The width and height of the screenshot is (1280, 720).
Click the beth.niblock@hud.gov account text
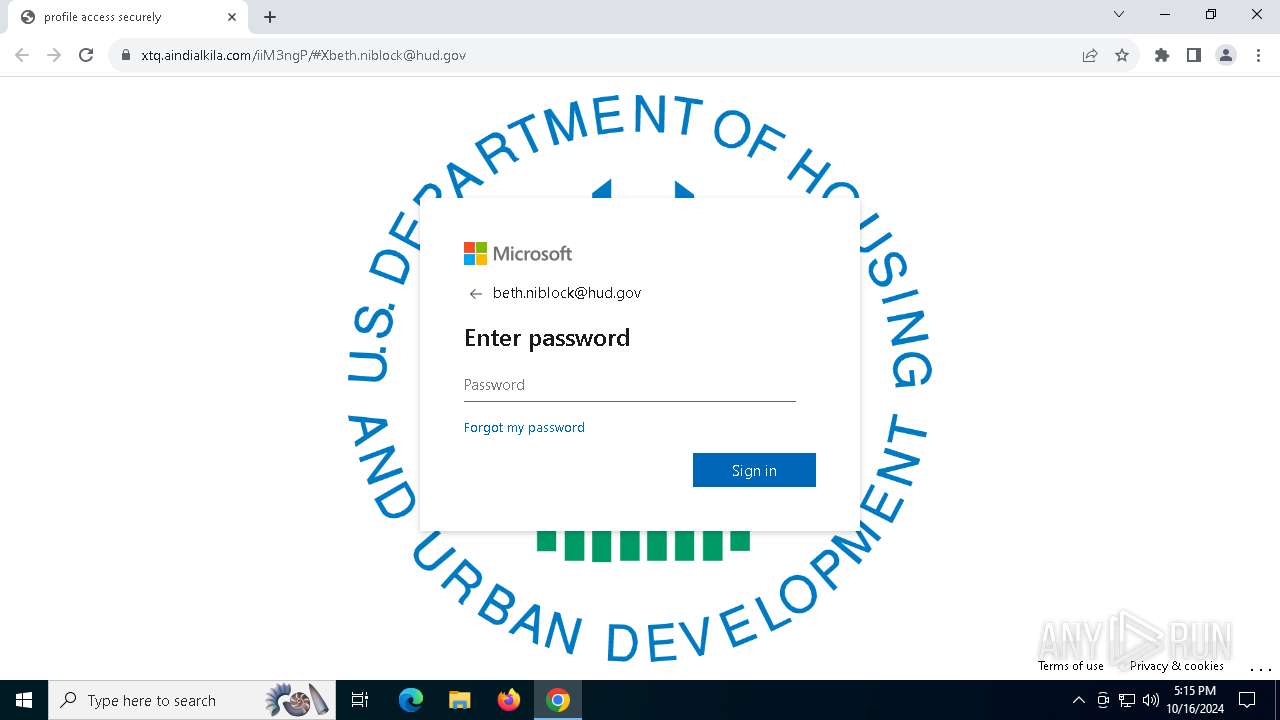pyautogui.click(x=567, y=293)
